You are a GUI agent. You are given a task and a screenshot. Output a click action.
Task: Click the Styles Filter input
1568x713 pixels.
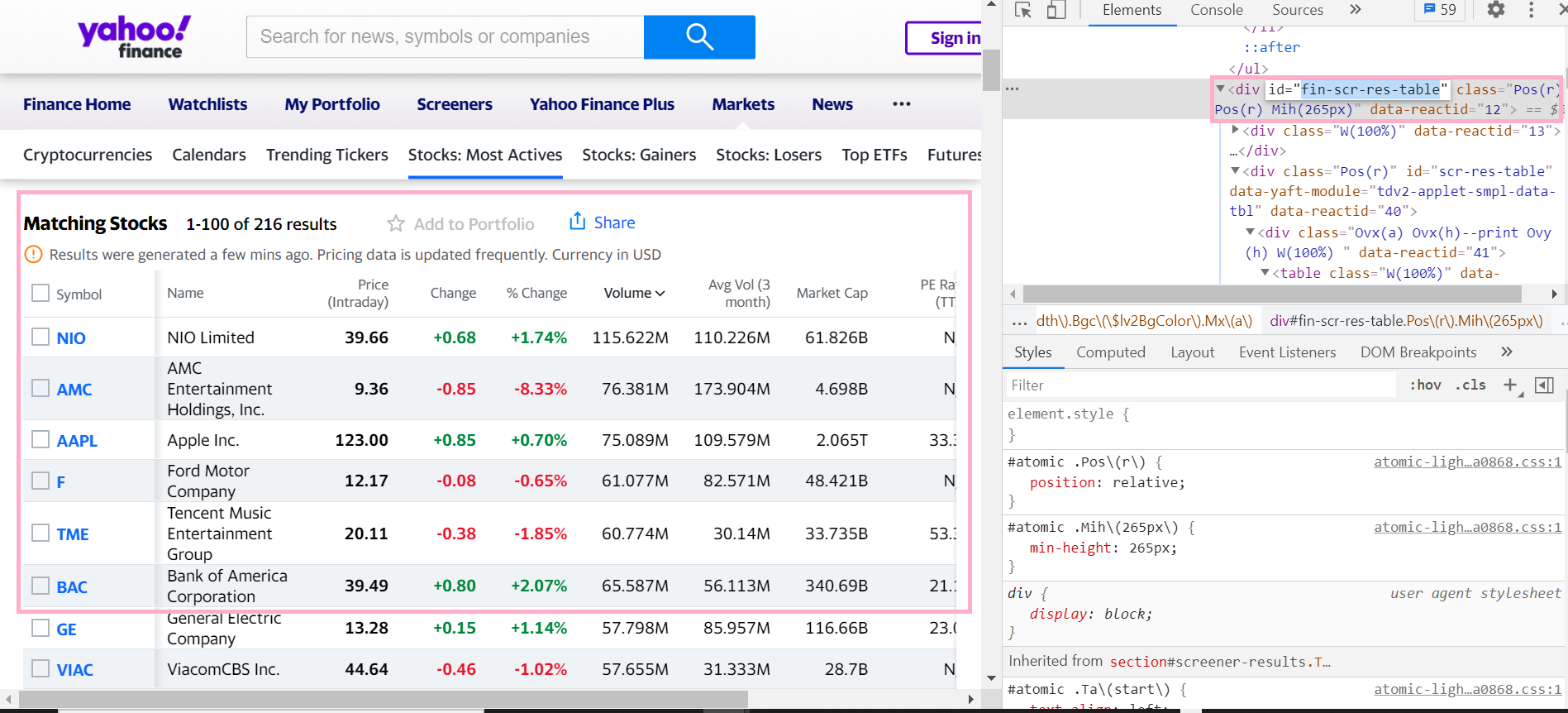point(1201,385)
